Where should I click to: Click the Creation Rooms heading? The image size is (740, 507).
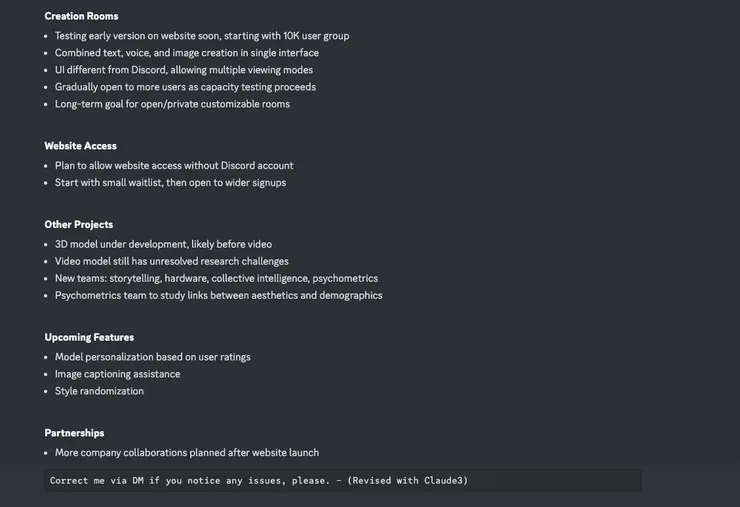[81, 16]
